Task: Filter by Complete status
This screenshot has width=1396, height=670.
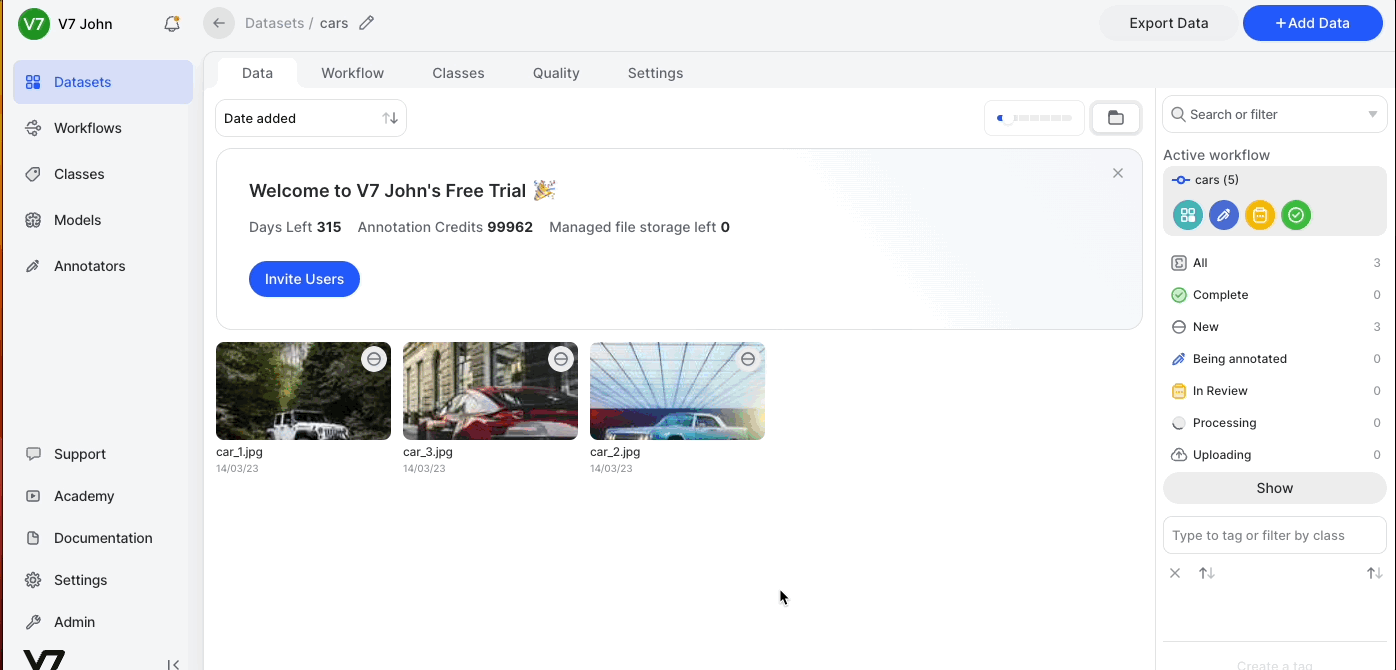Action: coord(1275,295)
